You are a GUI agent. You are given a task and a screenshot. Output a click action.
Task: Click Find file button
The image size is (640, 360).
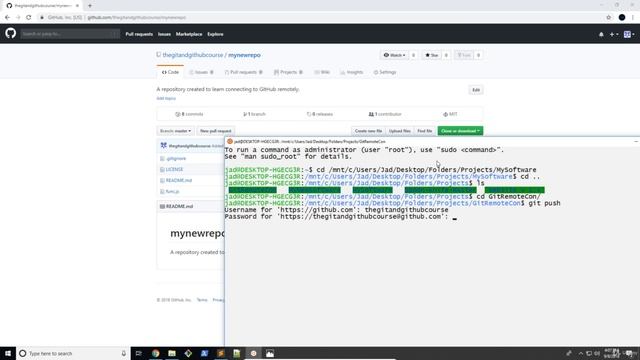pyautogui.click(x=424, y=131)
